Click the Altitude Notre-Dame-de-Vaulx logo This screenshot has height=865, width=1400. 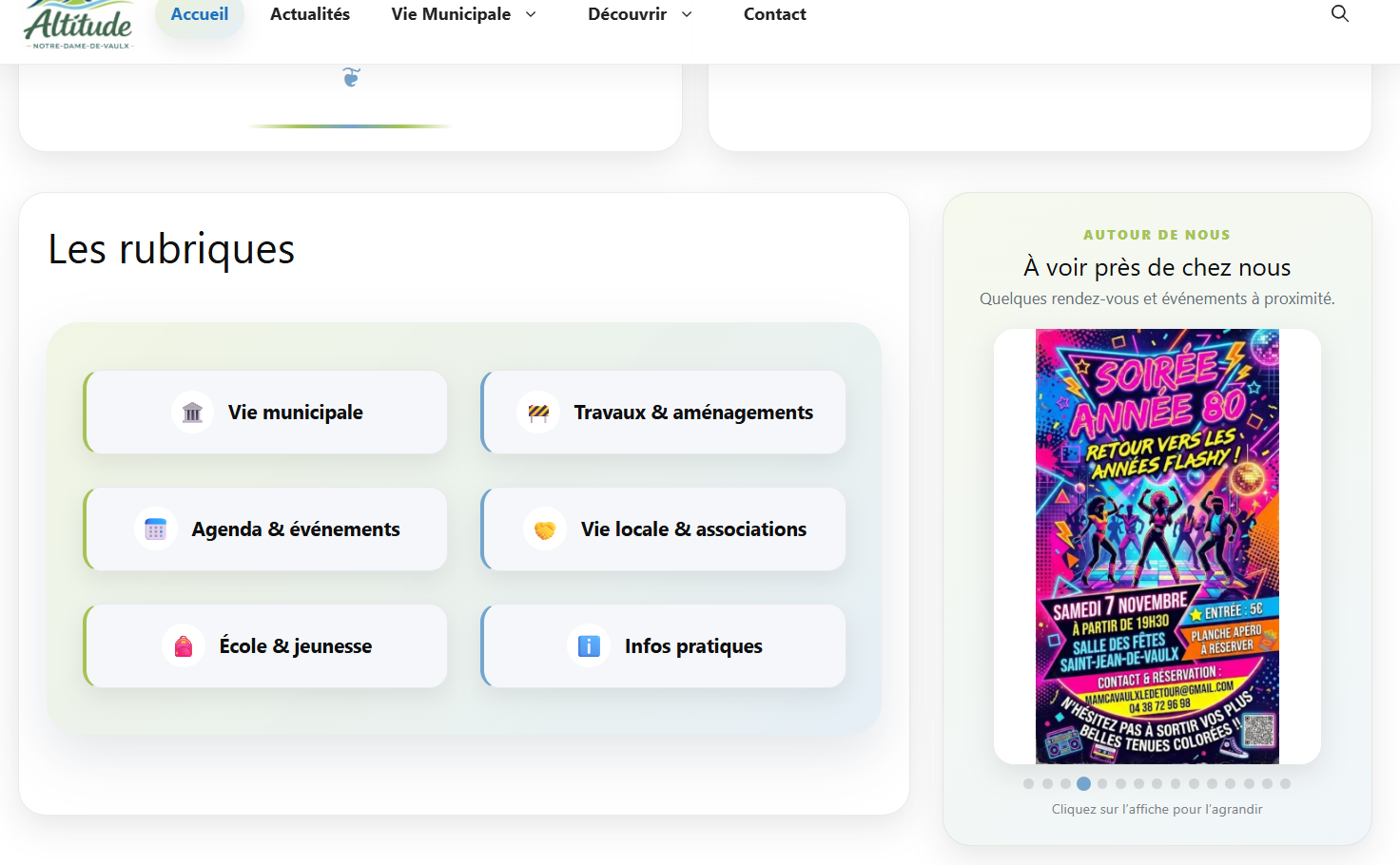tap(79, 25)
